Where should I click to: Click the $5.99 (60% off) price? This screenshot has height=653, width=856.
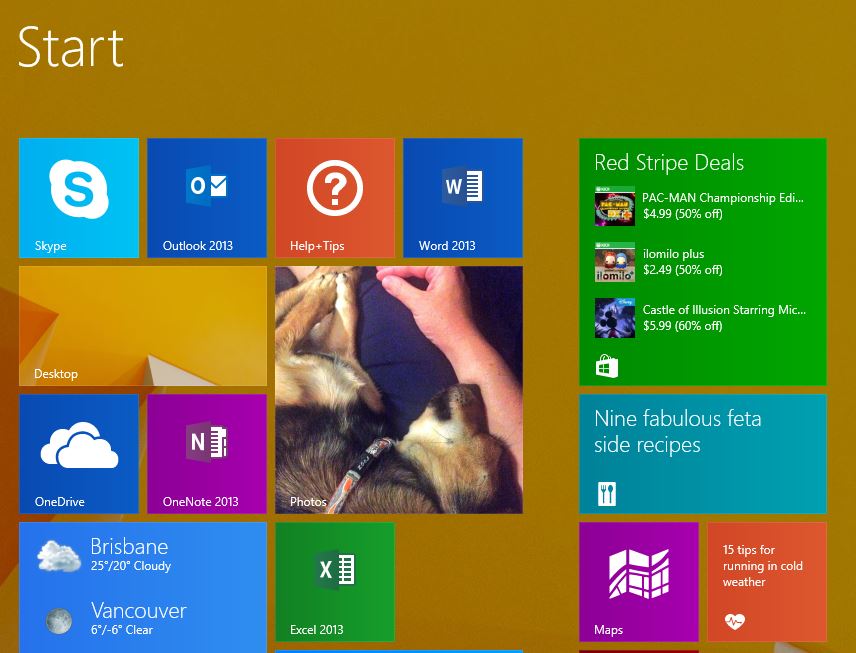click(x=682, y=326)
